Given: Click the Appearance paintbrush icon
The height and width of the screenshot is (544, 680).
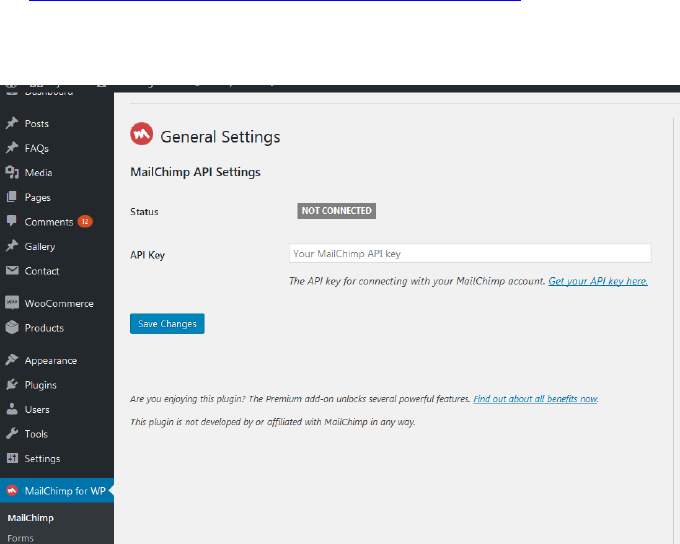Looking at the screenshot, I should pos(12,360).
